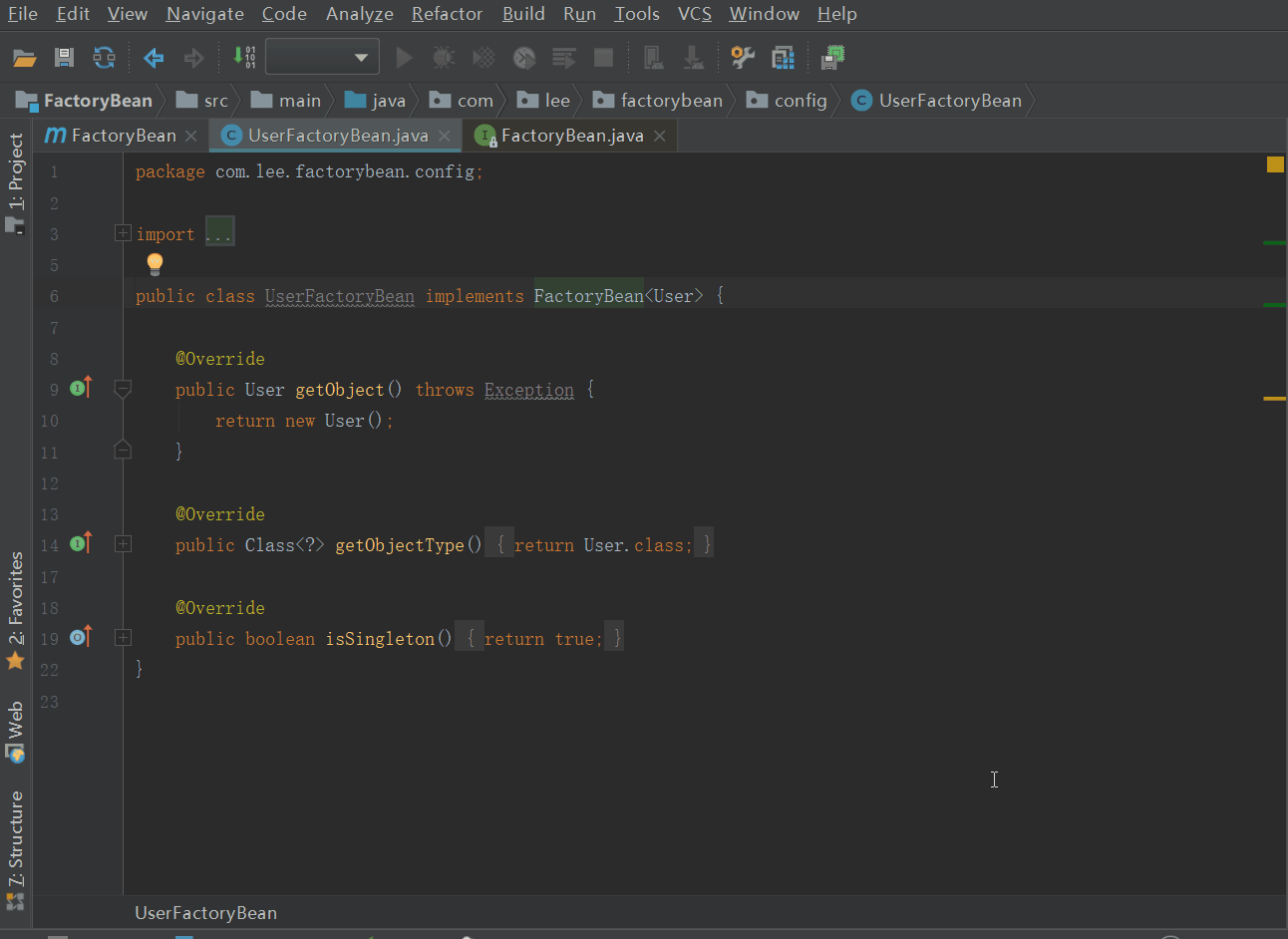Close the UserFactoryBean.java tab

click(x=445, y=136)
